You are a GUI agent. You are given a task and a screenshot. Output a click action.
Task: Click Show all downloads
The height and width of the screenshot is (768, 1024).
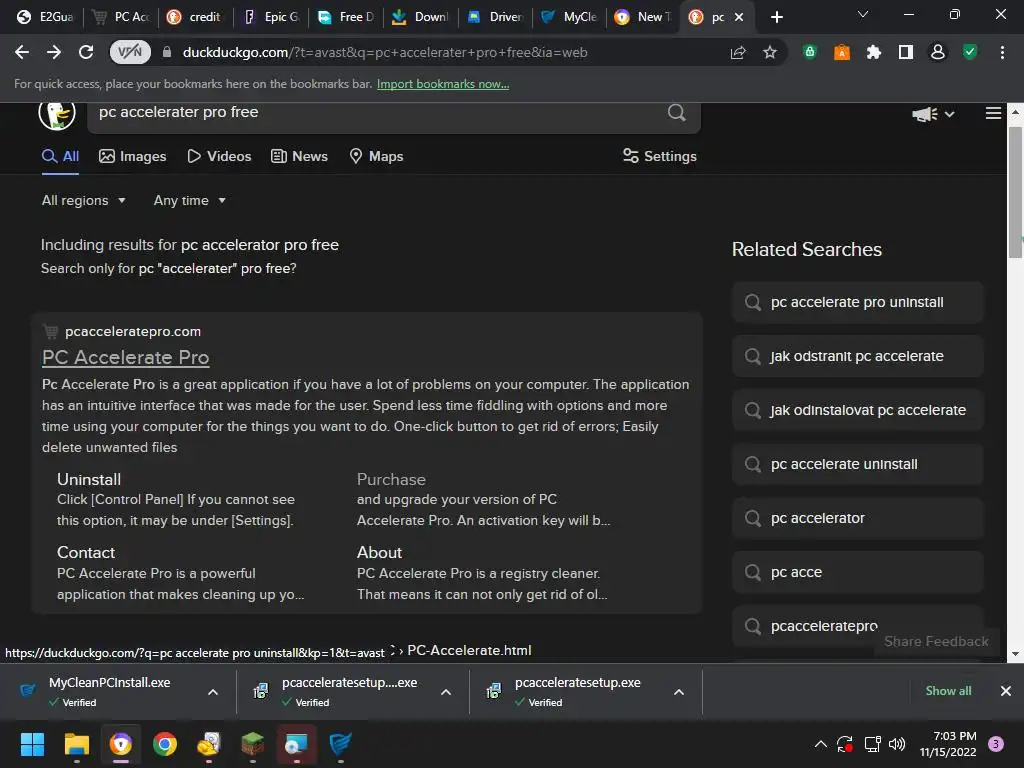pyautogui.click(x=948, y=691)
